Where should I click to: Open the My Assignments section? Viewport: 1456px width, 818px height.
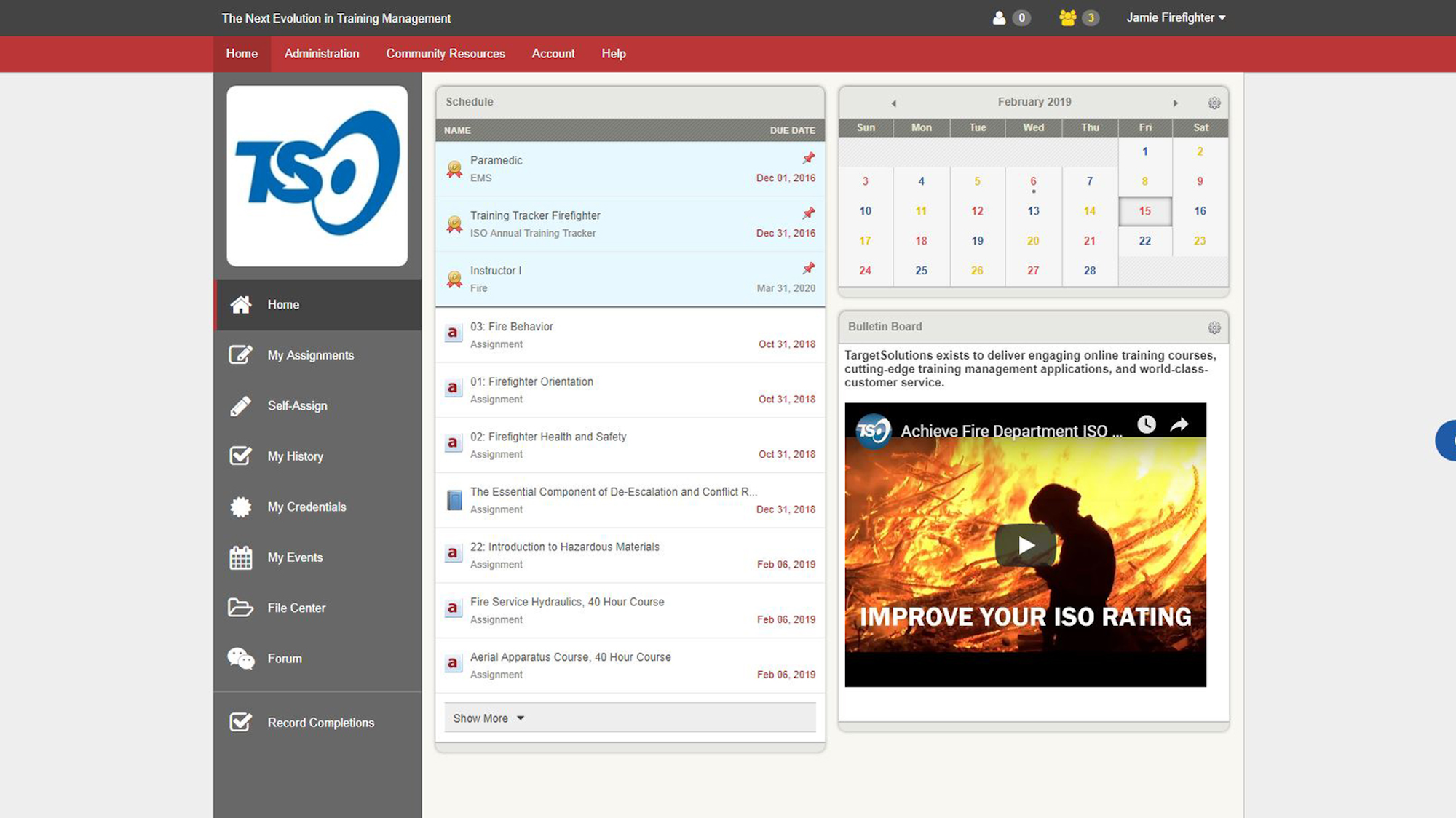[x=310, y=354]
